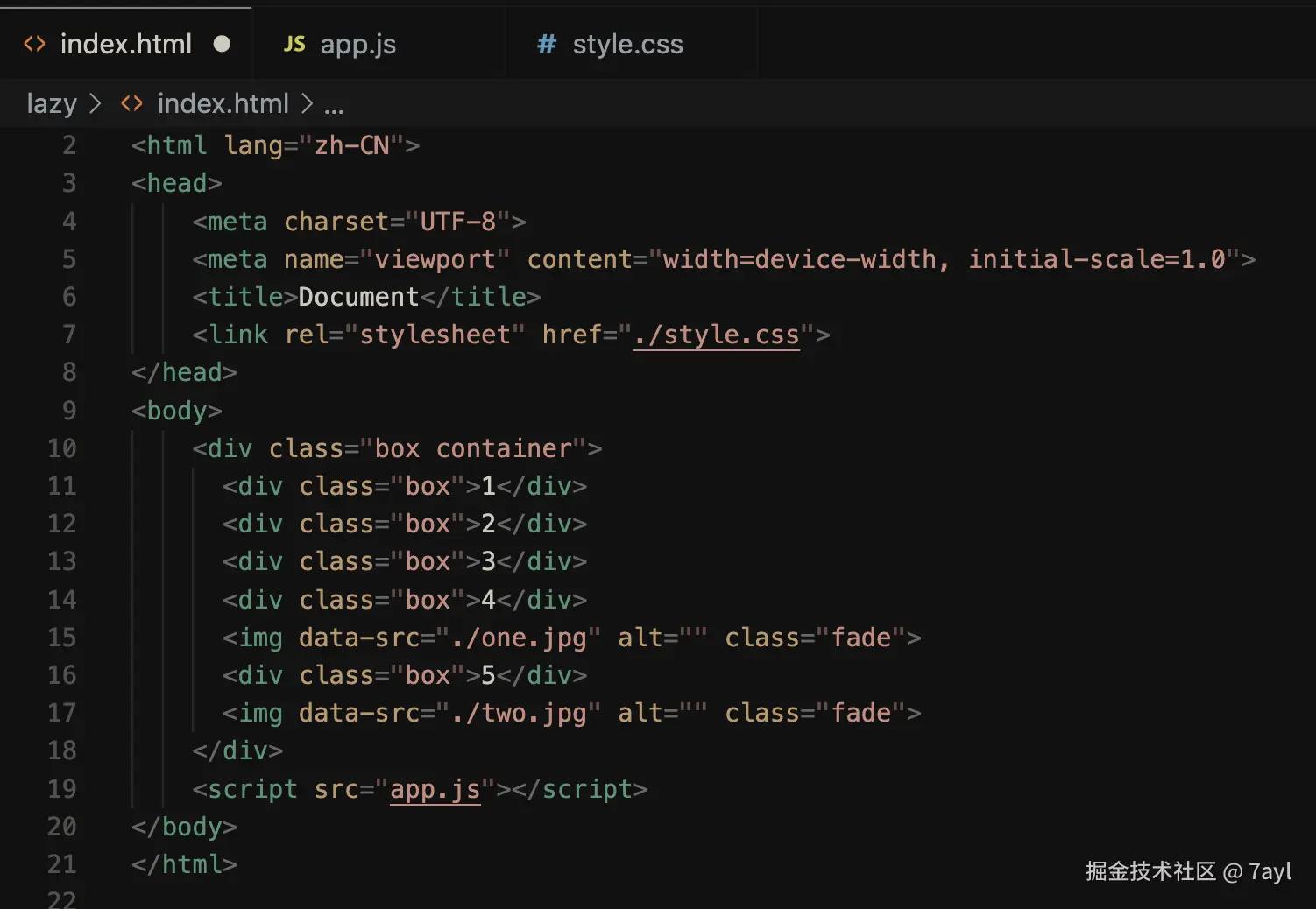Click the ./two.jpg data-src value
The height and width of the screenshot is (909, 1316).
tap(519, 713)
